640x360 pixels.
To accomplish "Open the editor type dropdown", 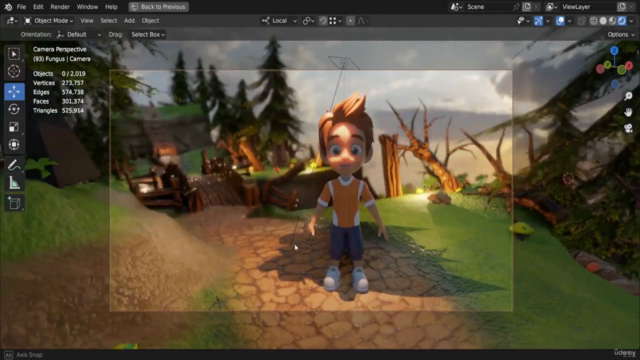I will 11,21.
